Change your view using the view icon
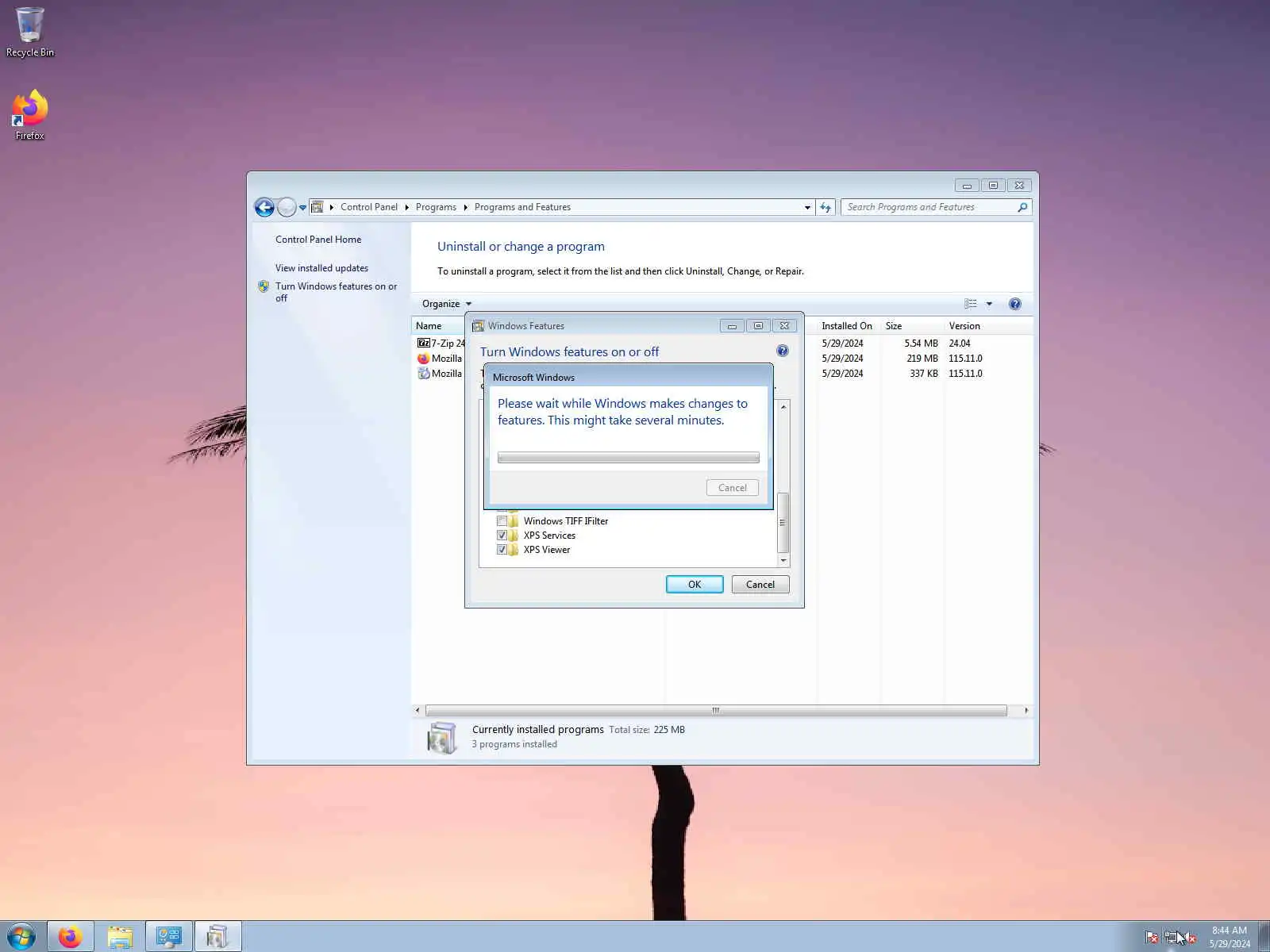This screenshot has width=1270, height=952. (x=970, y=304)
